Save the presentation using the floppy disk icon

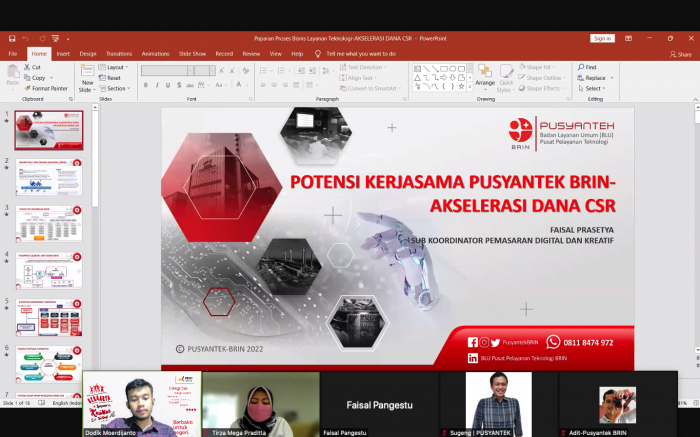12,38
